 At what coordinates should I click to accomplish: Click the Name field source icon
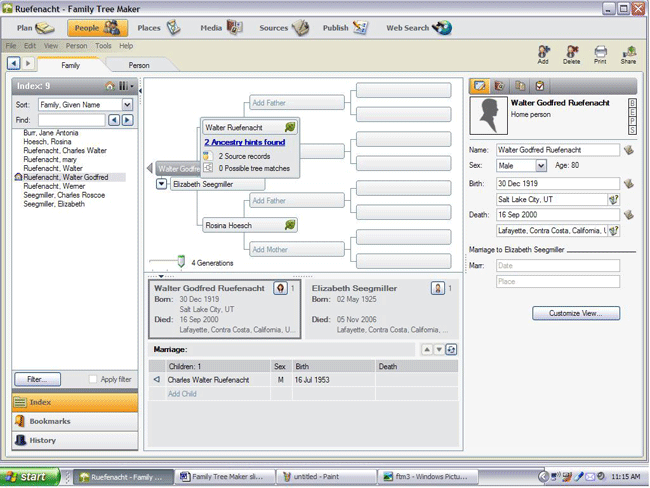629,150
